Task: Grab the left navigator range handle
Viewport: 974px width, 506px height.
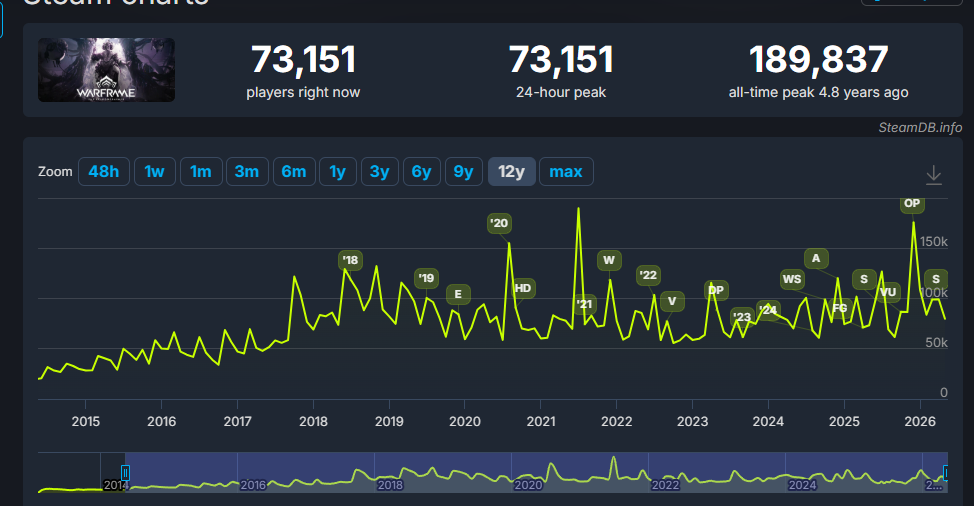Action: click(125, 473)
